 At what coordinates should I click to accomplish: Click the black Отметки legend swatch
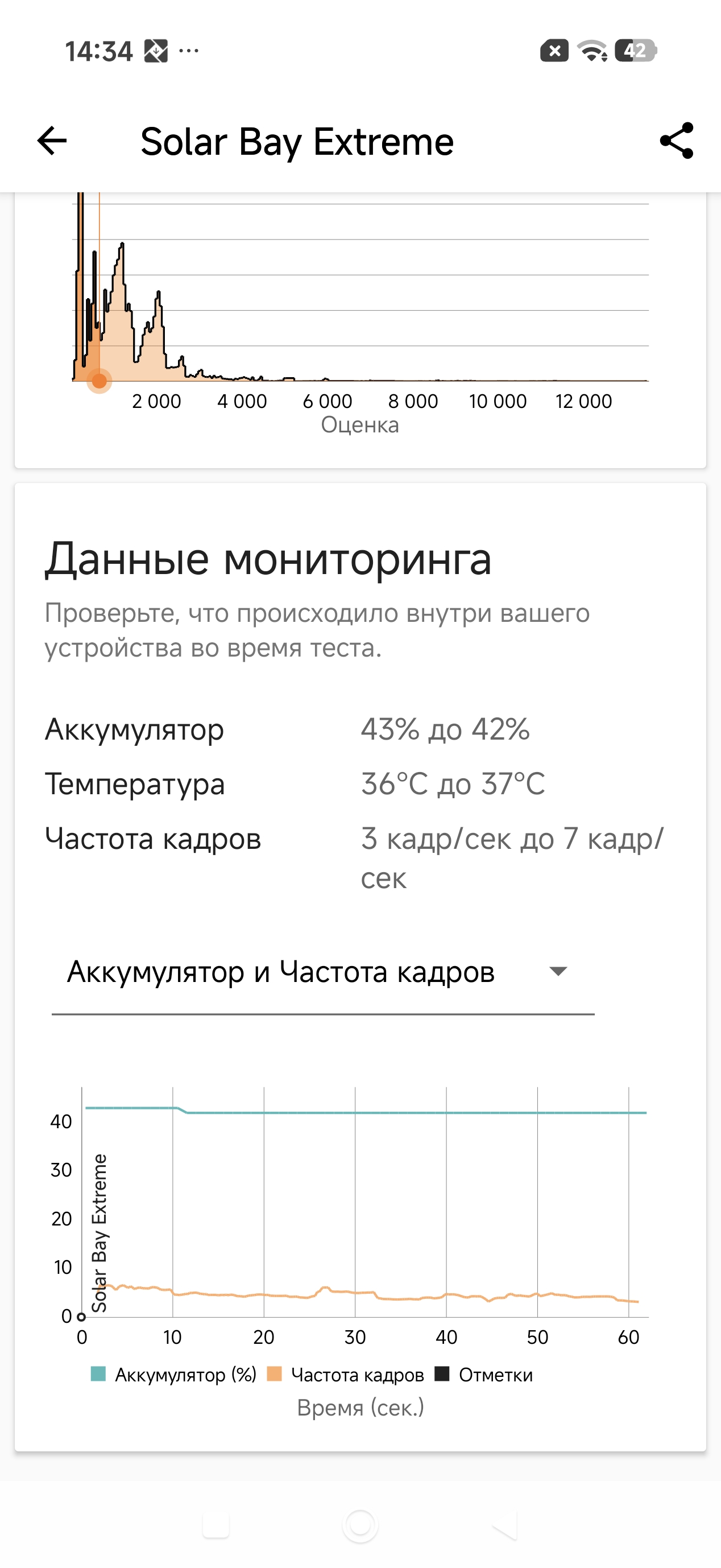[442, 1374]
